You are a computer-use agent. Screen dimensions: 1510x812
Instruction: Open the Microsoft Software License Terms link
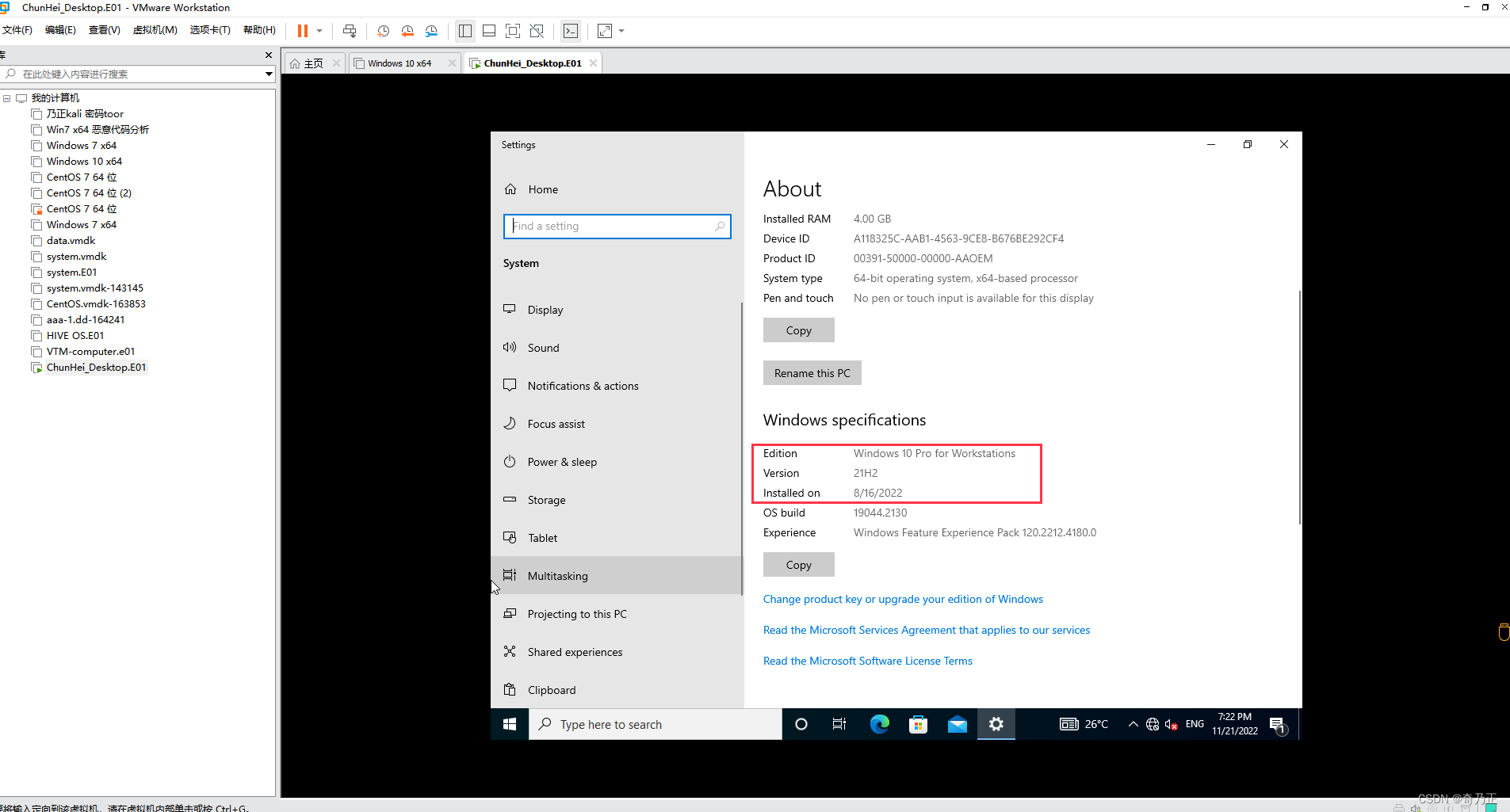[867, 661]
